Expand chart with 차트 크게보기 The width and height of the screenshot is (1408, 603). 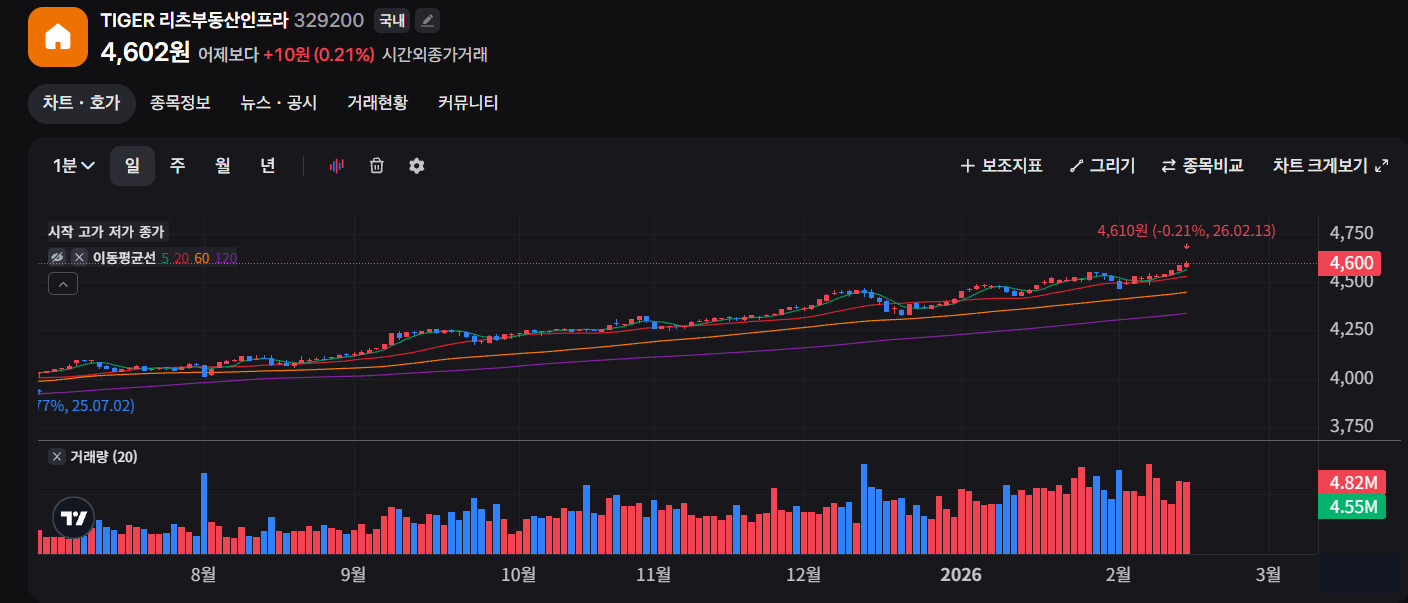pos(1330,166)
